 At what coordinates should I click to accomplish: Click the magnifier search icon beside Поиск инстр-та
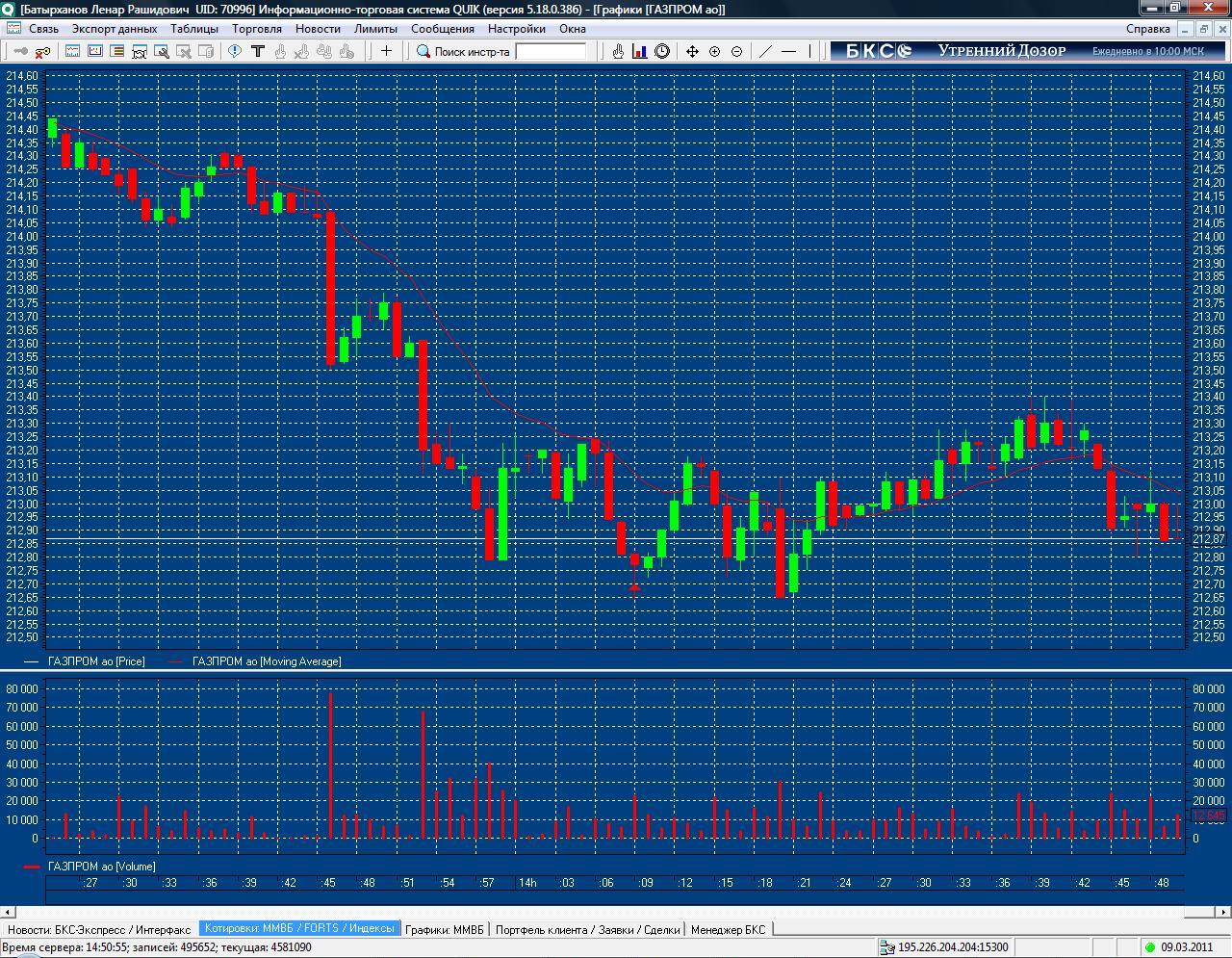click(423, 51)
